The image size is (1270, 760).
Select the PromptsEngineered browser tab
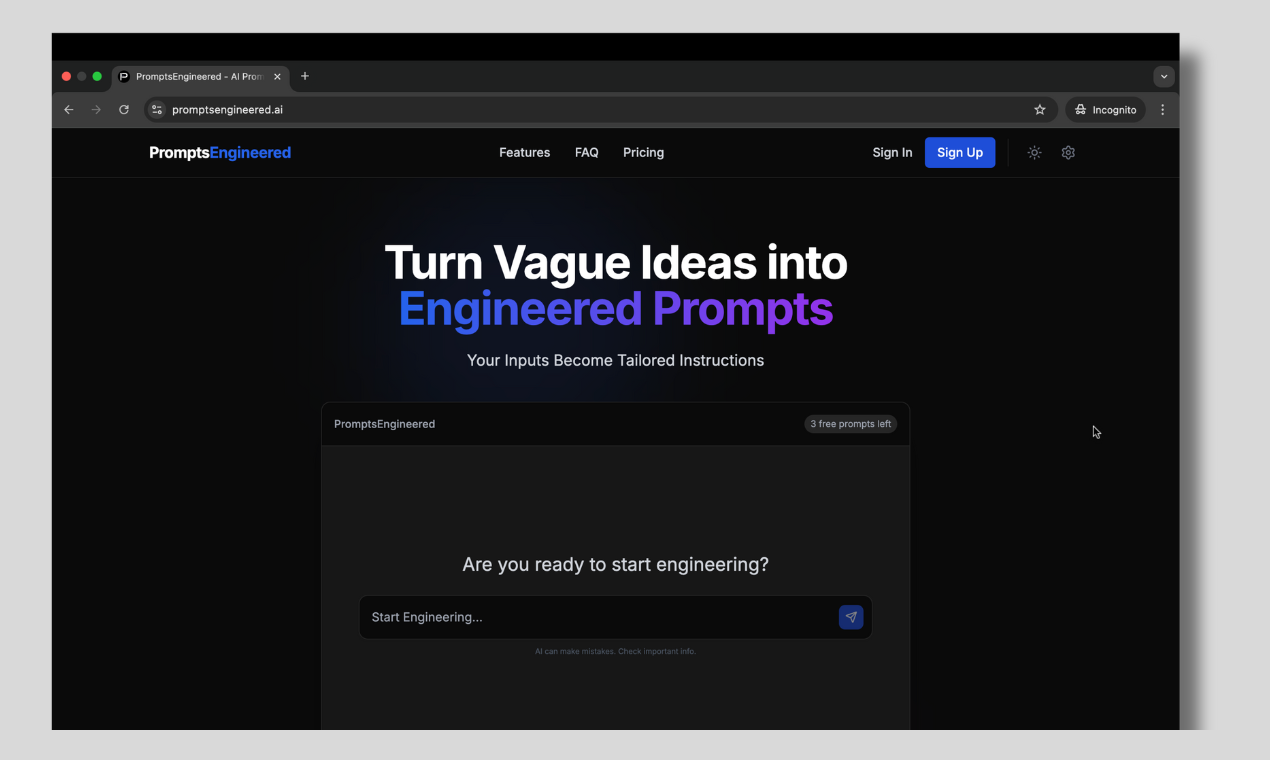point(200,77)
